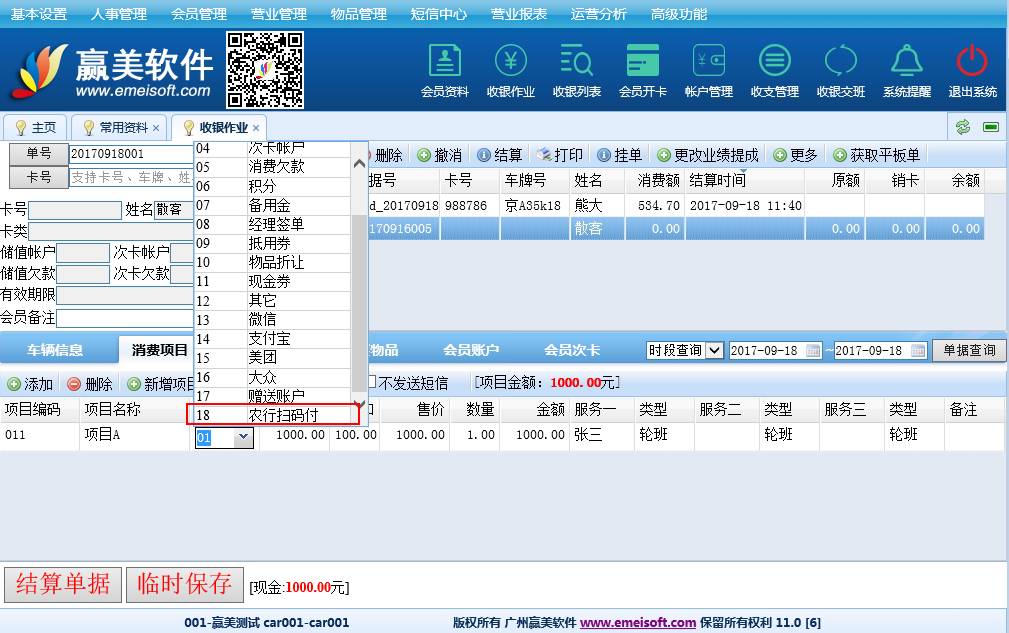
Task: Open 系统提醒 bell notification icon
Action: click(906, 62)
